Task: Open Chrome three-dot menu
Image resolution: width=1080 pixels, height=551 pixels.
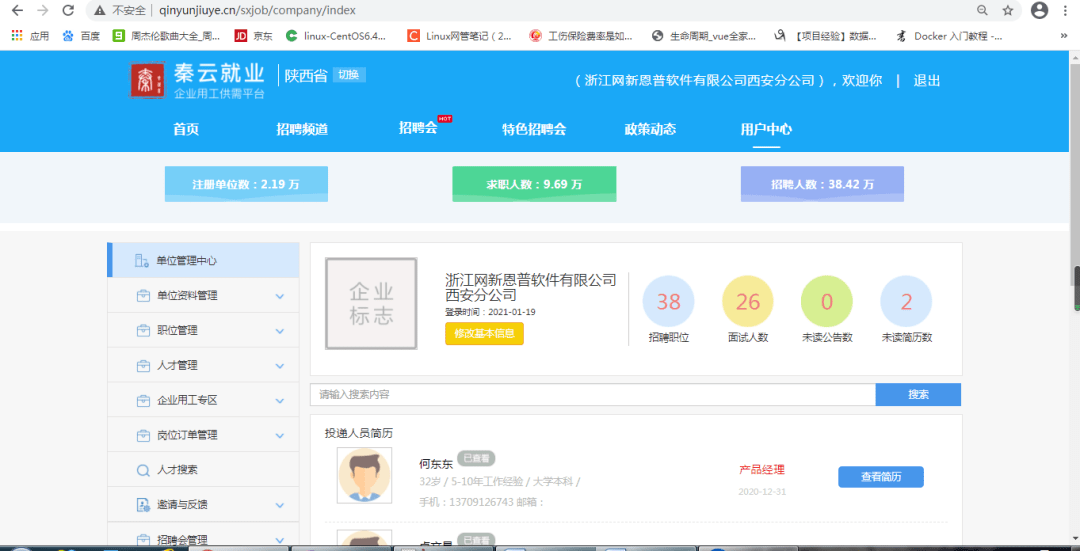Action: 1065,10
